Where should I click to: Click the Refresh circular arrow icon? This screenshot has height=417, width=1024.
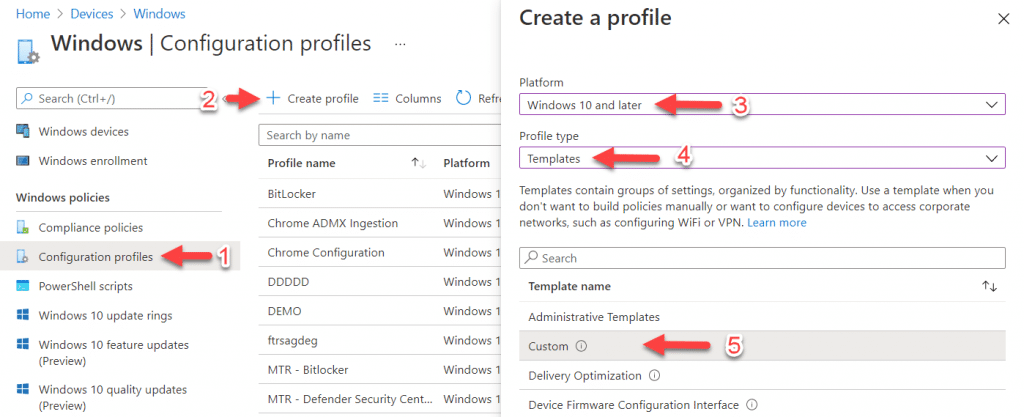click(464, 98)
